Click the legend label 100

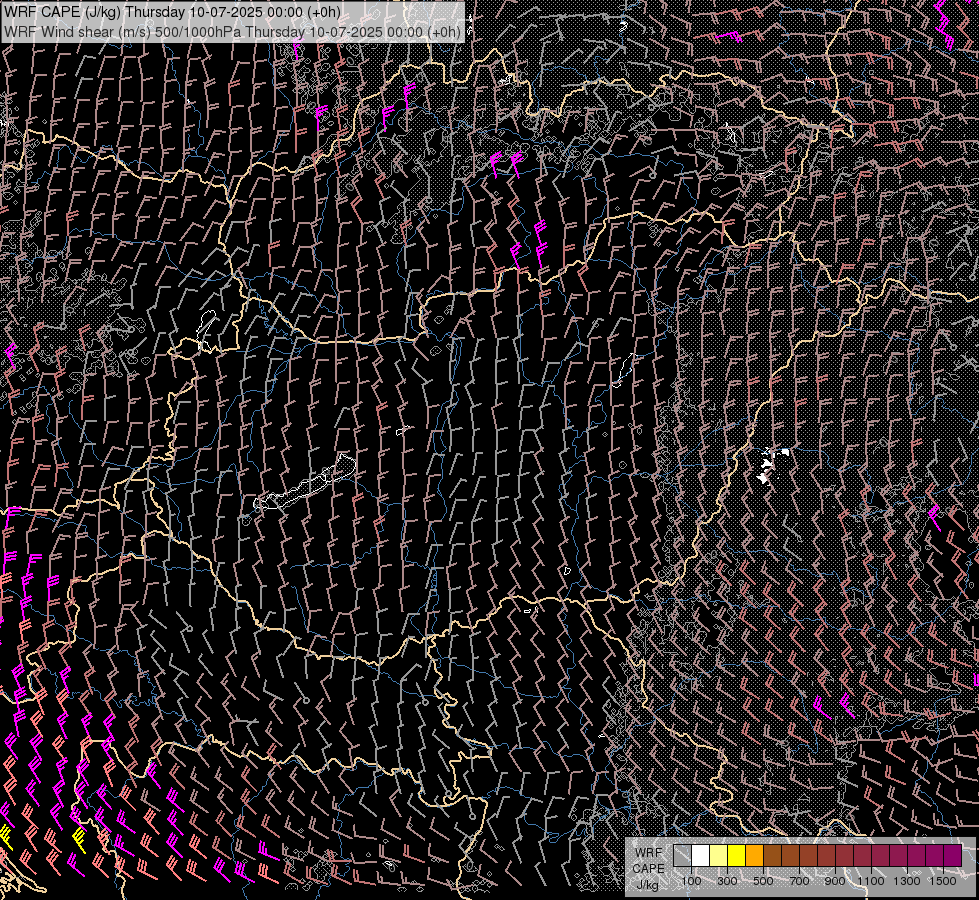click(691, 881)
